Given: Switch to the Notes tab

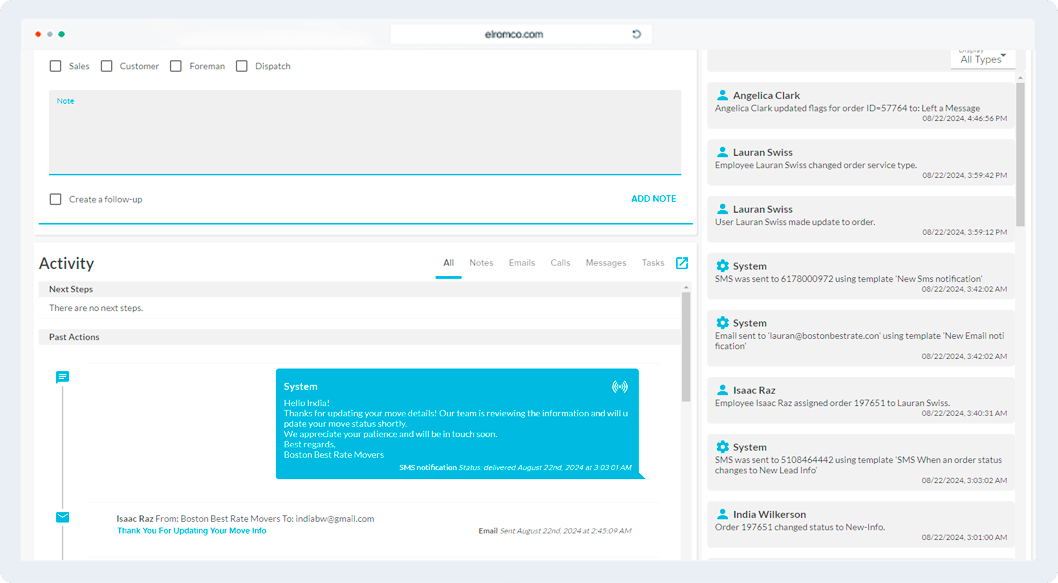Looking at the screenshot, I should (481, 263).
